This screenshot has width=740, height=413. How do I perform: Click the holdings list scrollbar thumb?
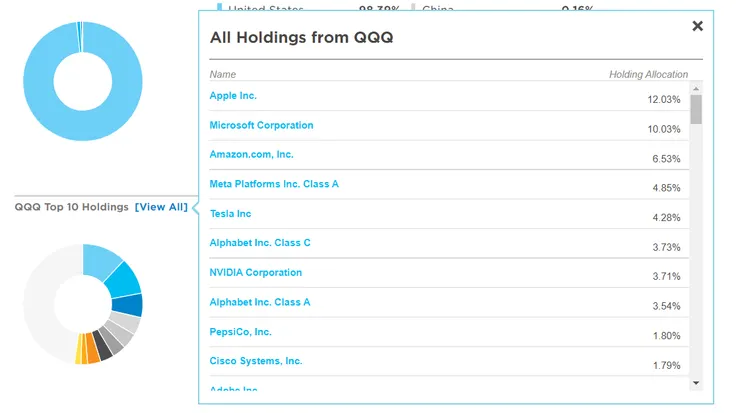coord(696,109)
